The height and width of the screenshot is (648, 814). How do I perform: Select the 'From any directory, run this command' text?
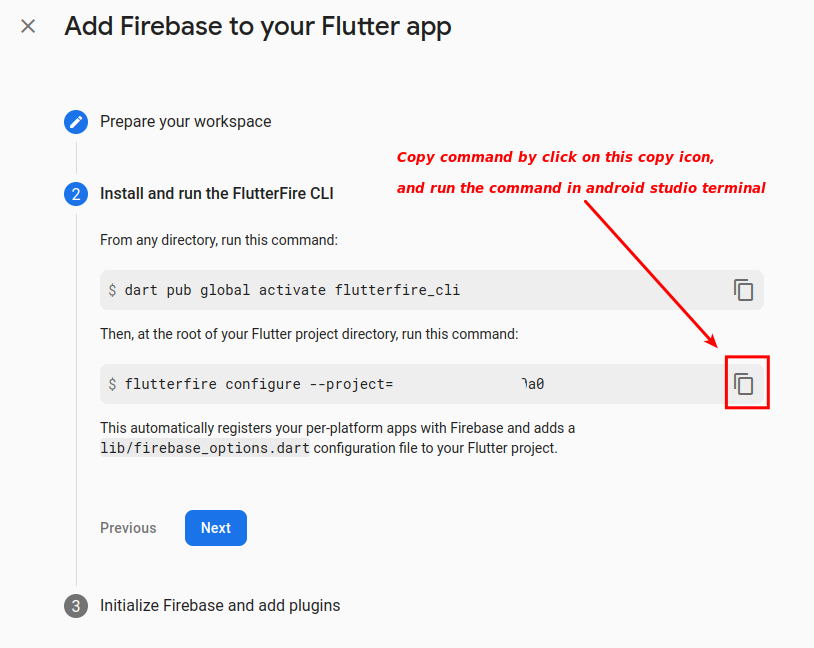tap(219, 240)
